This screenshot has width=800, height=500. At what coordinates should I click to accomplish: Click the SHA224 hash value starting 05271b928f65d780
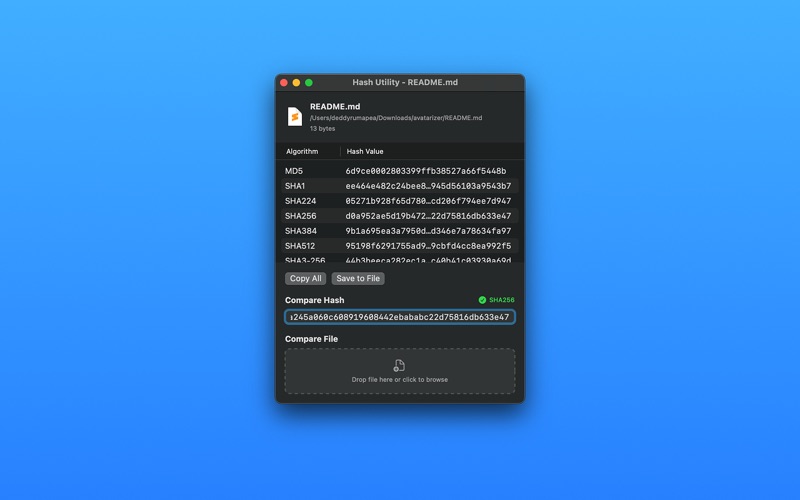coord(428,201)
